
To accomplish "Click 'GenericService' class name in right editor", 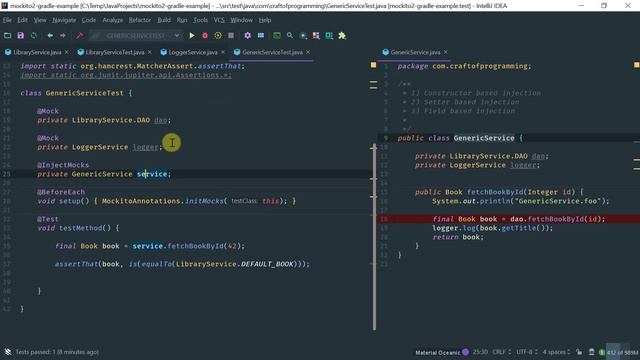I will click(484, 138).
